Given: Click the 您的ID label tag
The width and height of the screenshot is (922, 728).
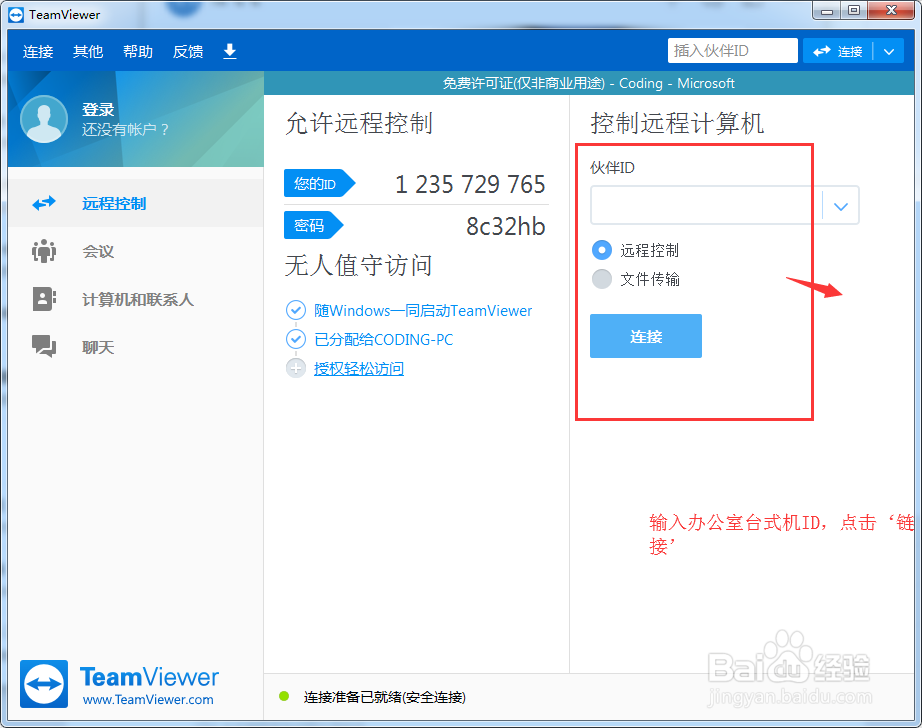Looking at the screenshot, I should [320, 183].
